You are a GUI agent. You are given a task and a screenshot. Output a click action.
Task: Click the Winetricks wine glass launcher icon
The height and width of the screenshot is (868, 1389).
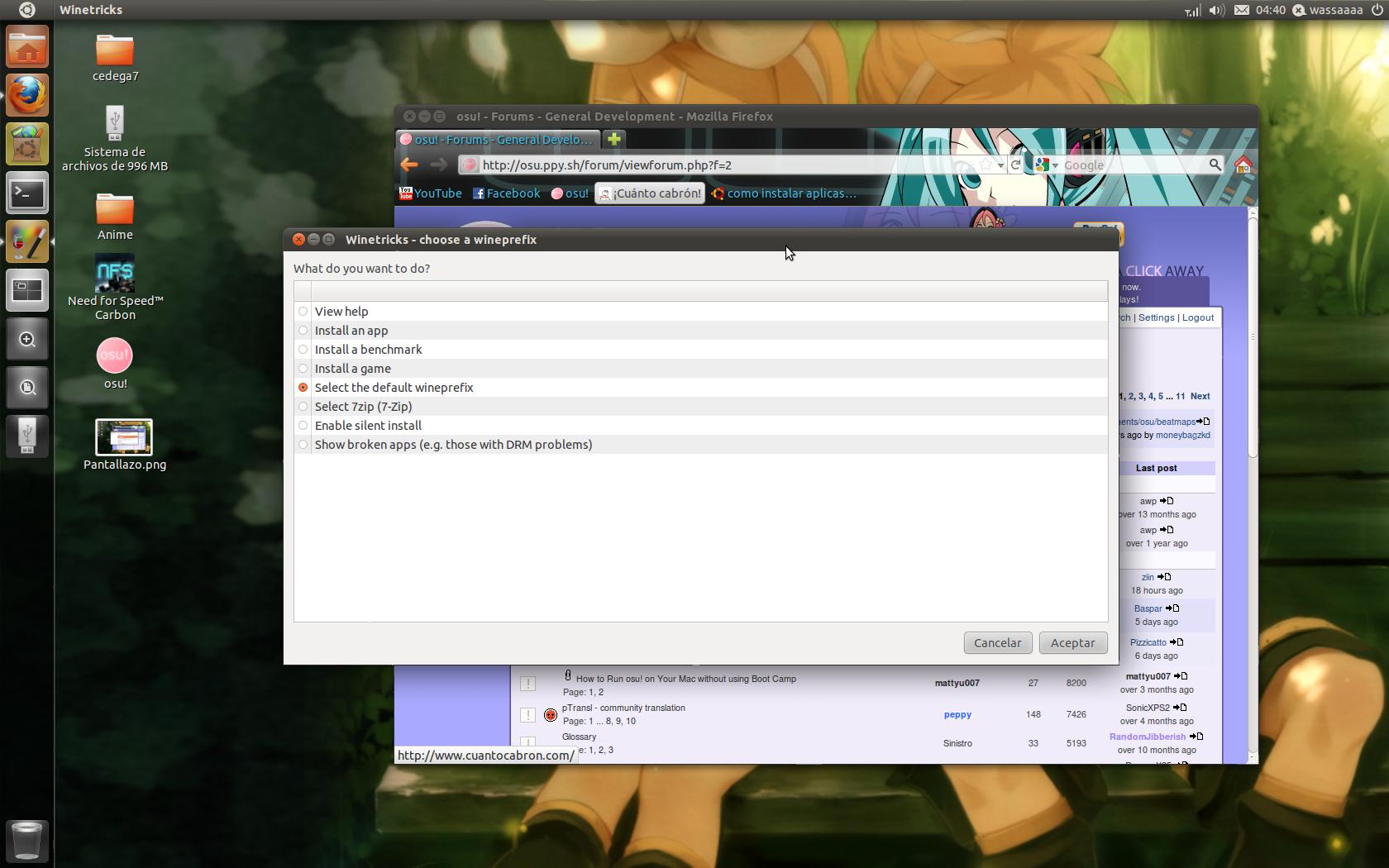pyautogui.click(x=27, y=242)
